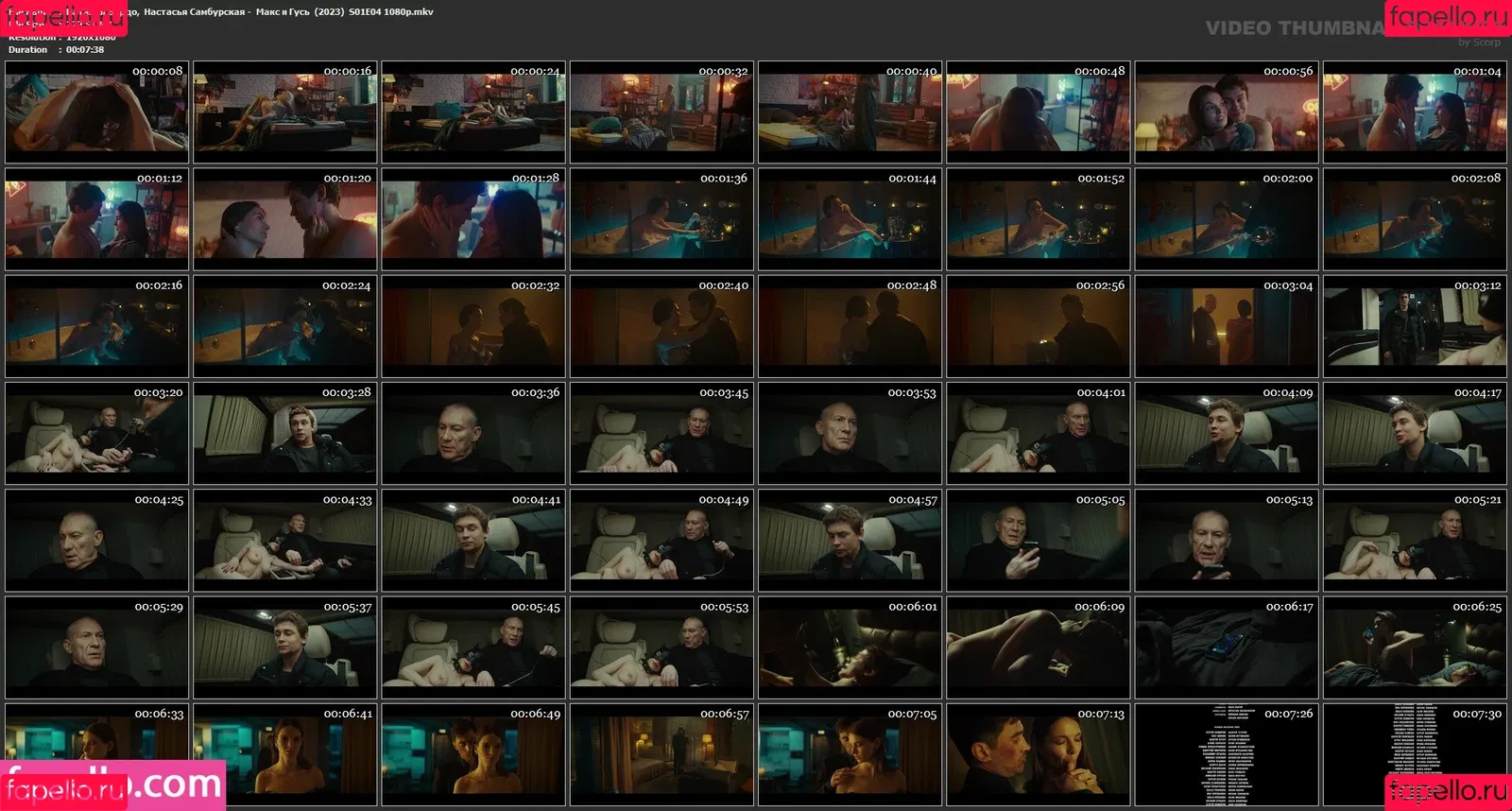This screenshot has height=811, width=1512.
Task: Open the thumbnail timestamped 00:03:04
Action: 1227,326
